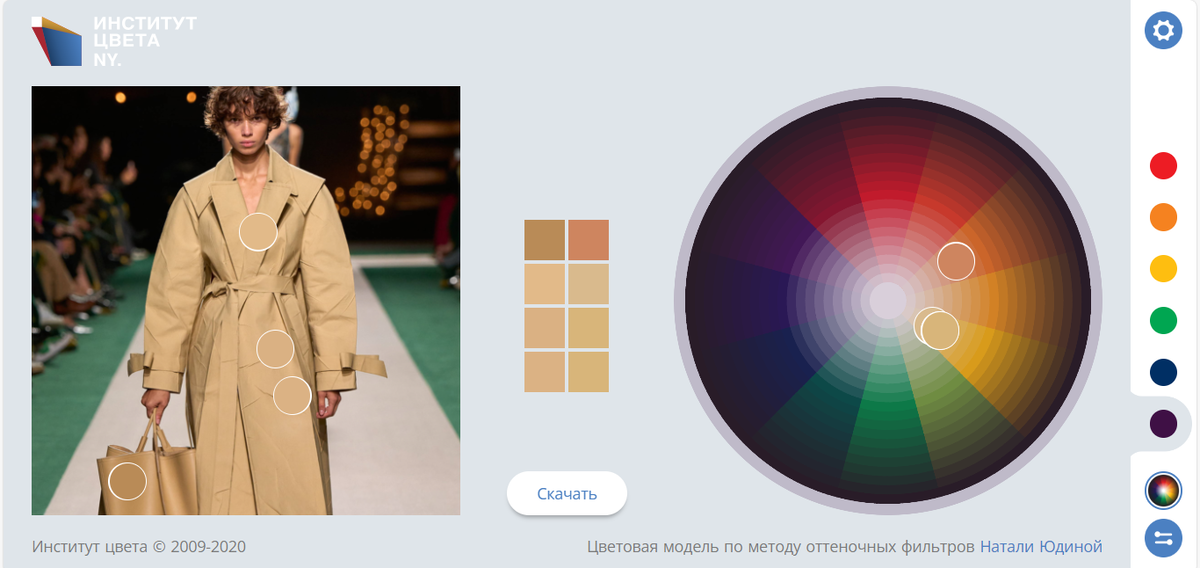The width and height of the screenshot is (1200, 568).
Task: Click the Институт цвета logo
Action: pos(113,41)
